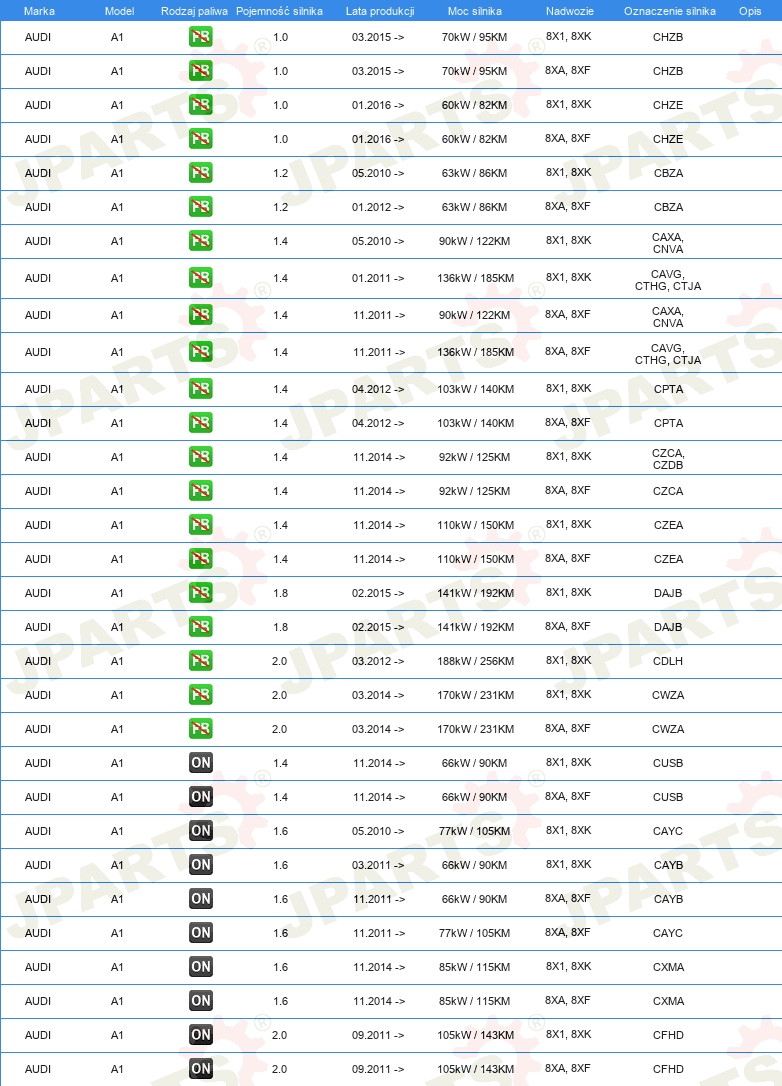
Task: Click the PB petrol icon in the CAVG 11.2011 row
Action: click(x=201, y=352)
